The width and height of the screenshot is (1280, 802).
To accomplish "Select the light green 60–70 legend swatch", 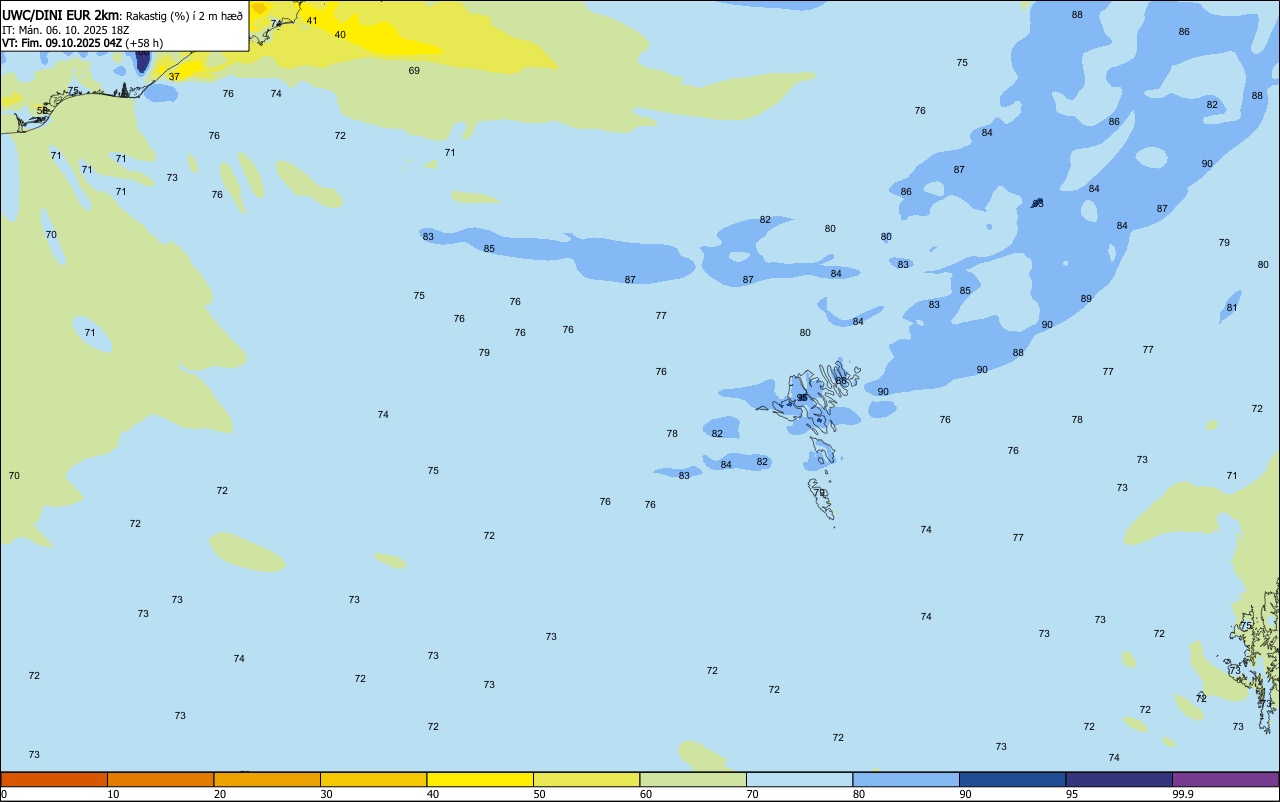I will [693, 779].
